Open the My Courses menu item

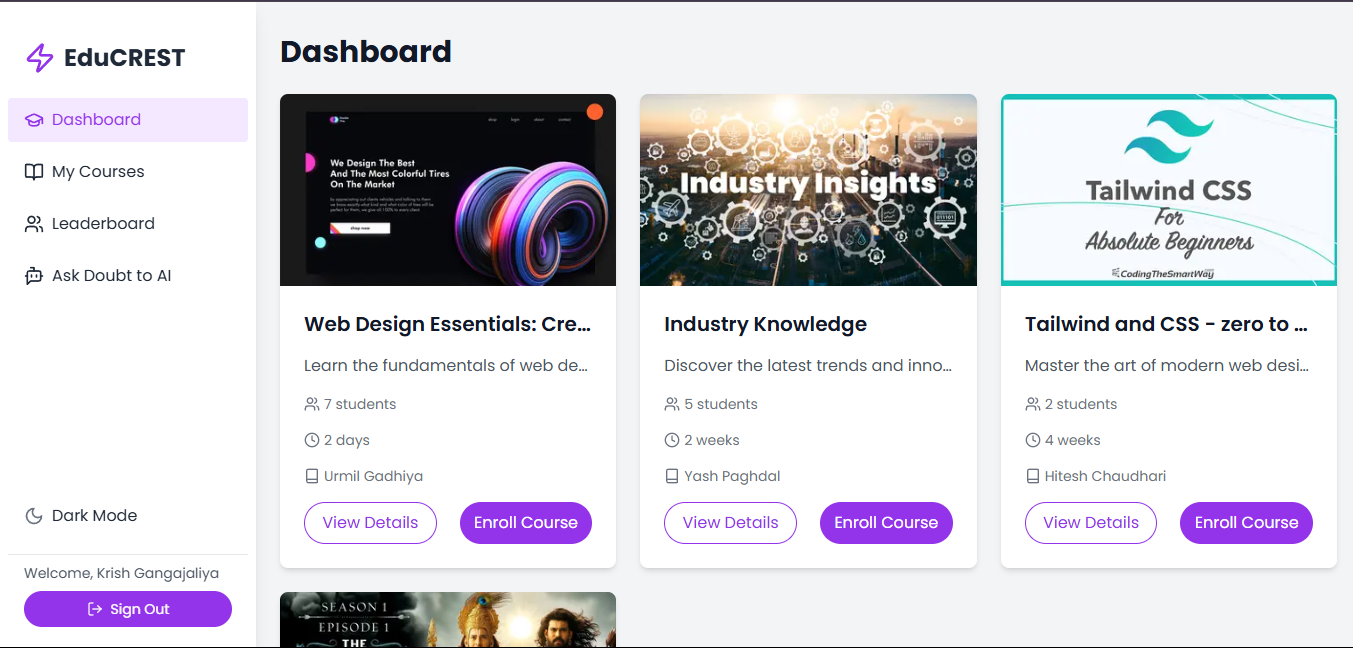(128, 172)
